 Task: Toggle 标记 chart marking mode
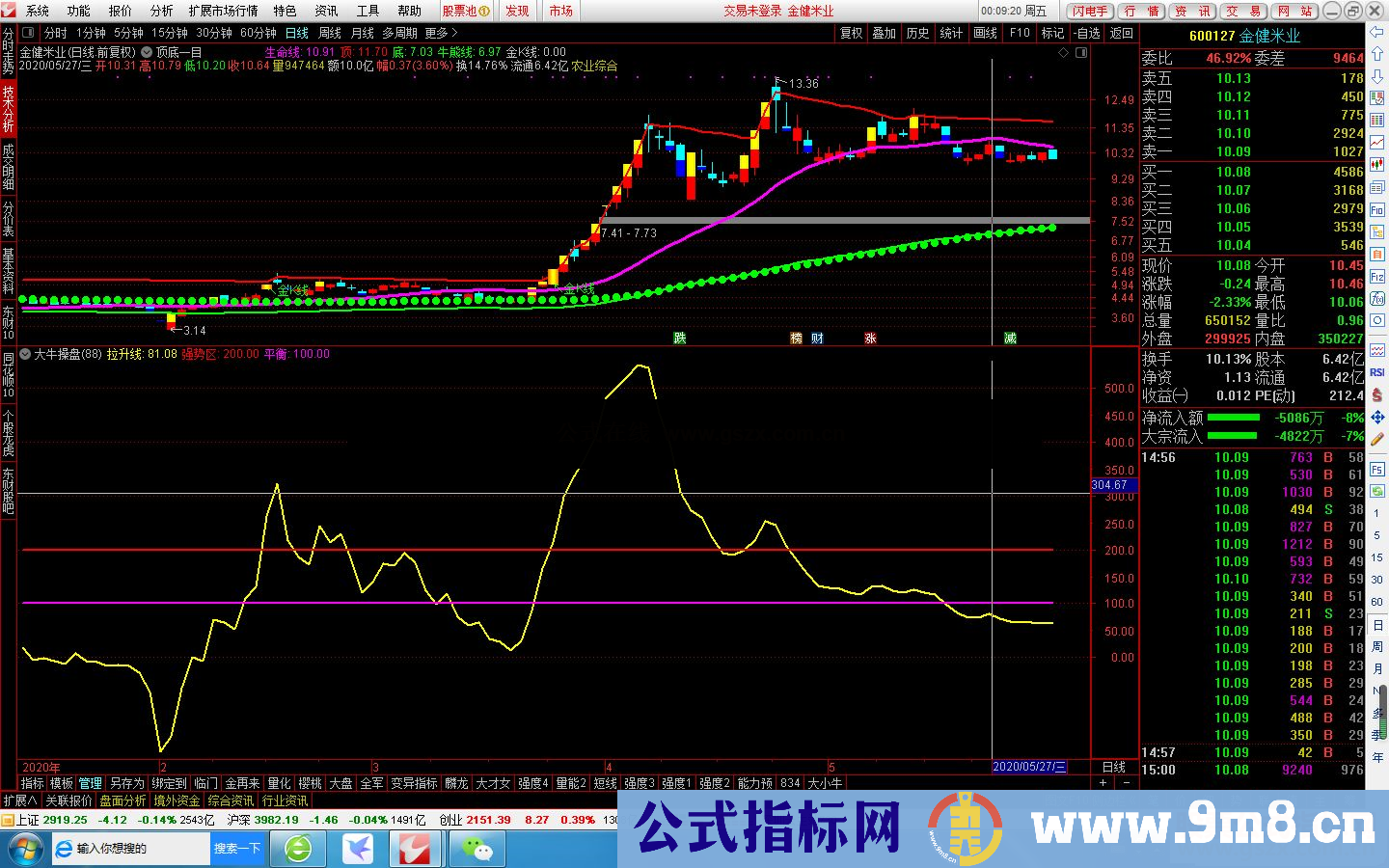(1052, 32)
